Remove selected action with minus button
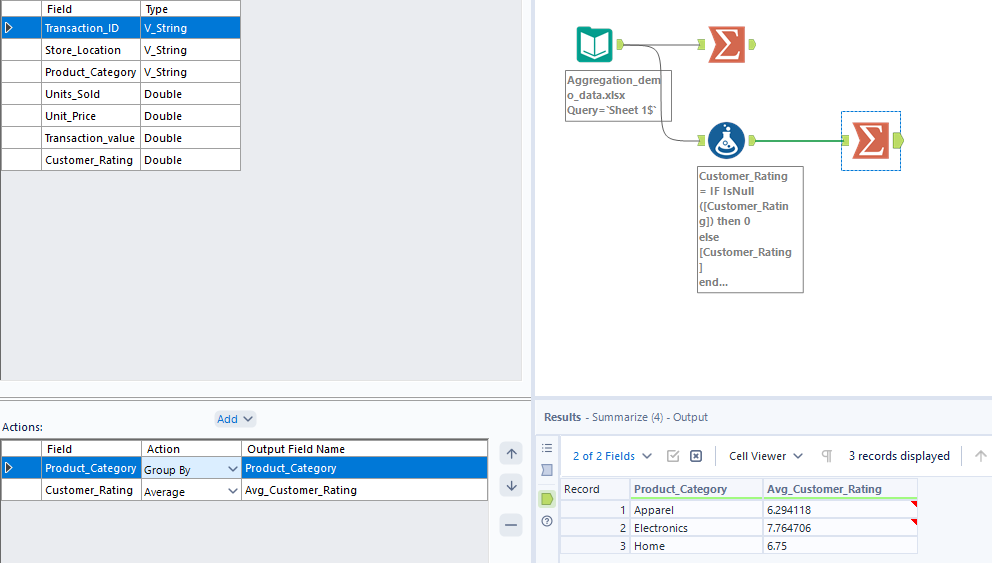This screenshot has width=992, height=563. [x=511, y=525]
